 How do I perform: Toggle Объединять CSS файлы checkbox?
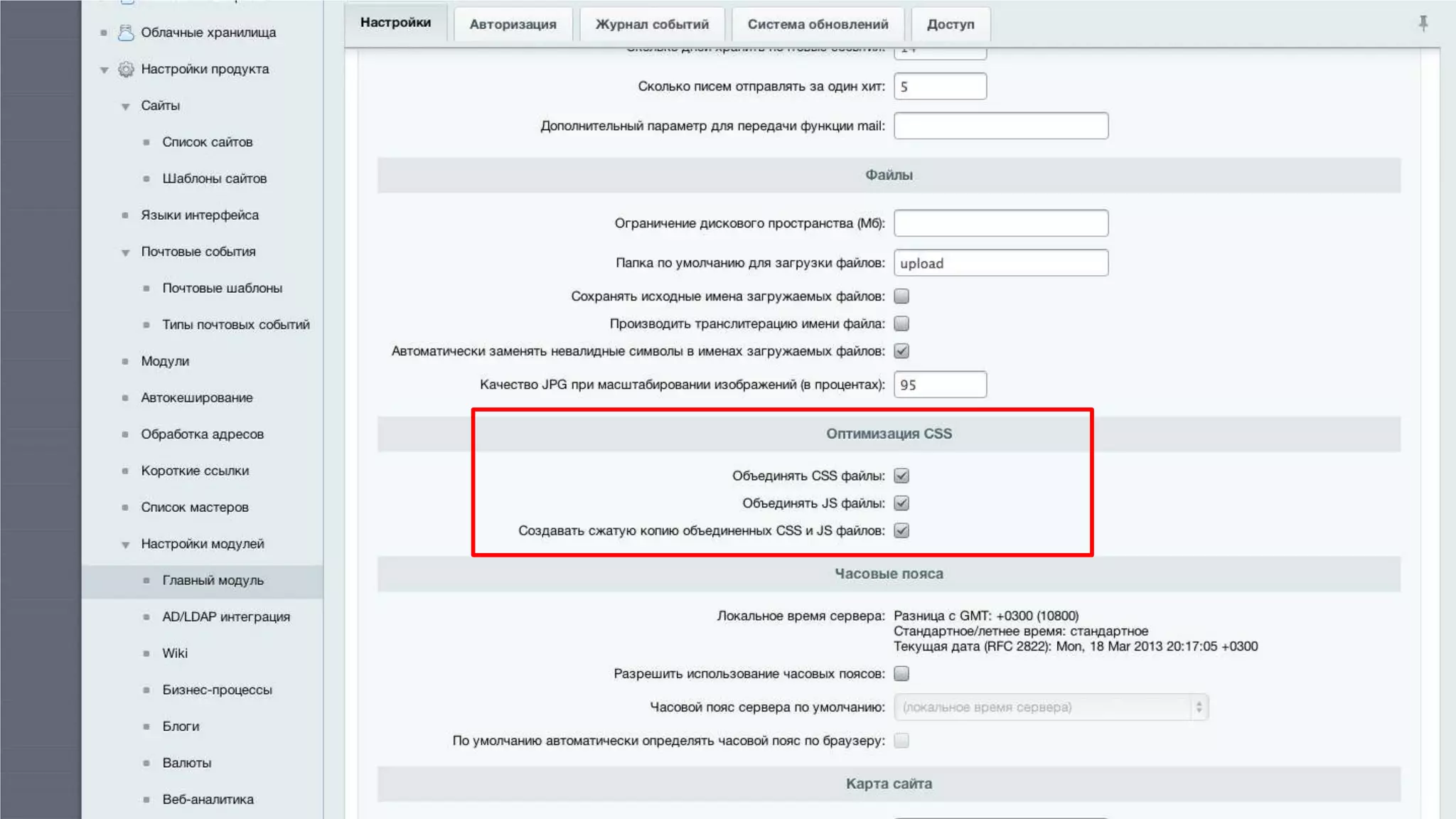[901, 476]
